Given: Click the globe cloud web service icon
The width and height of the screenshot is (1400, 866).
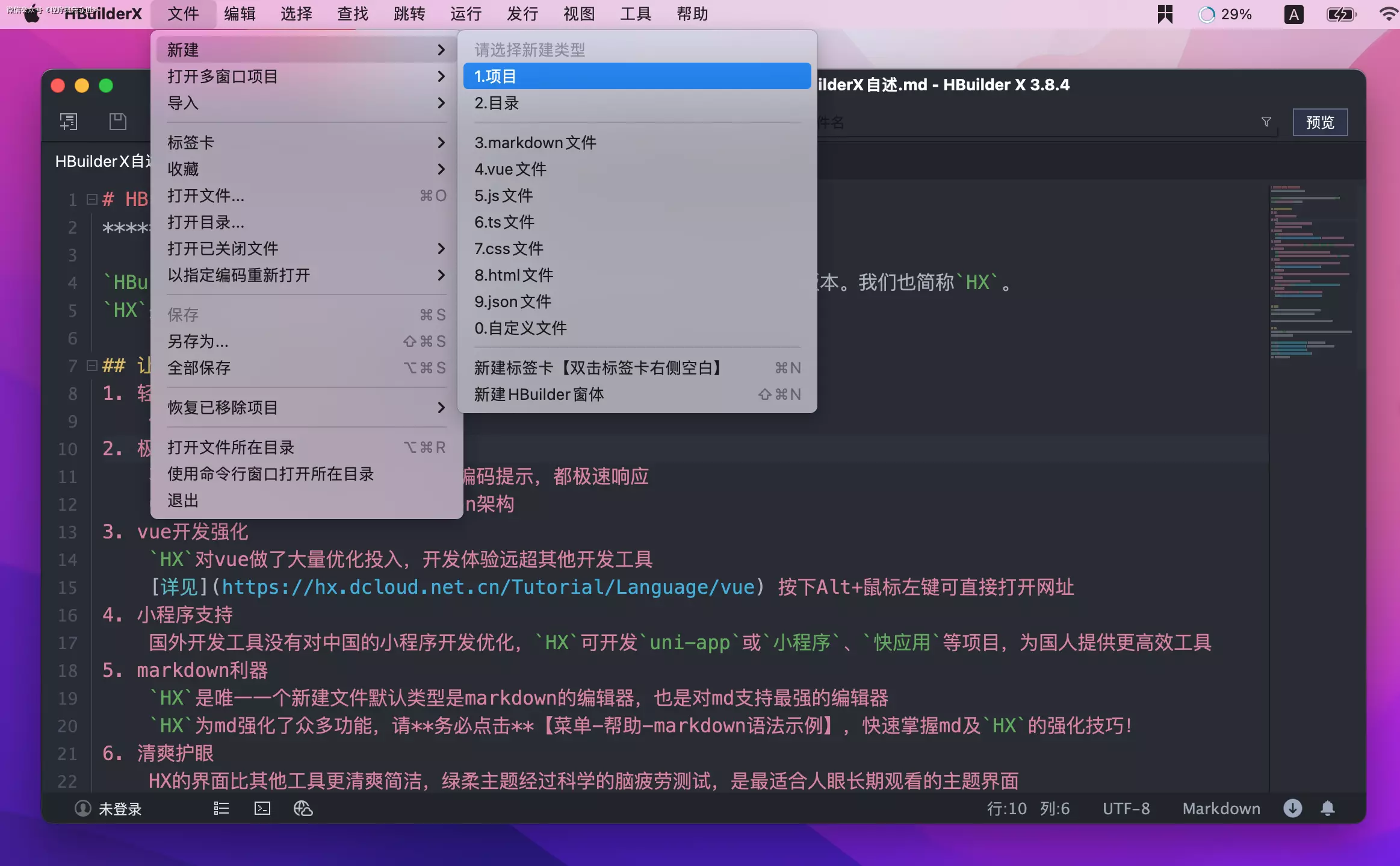Looking at the screenshot, I should point(303,809).
